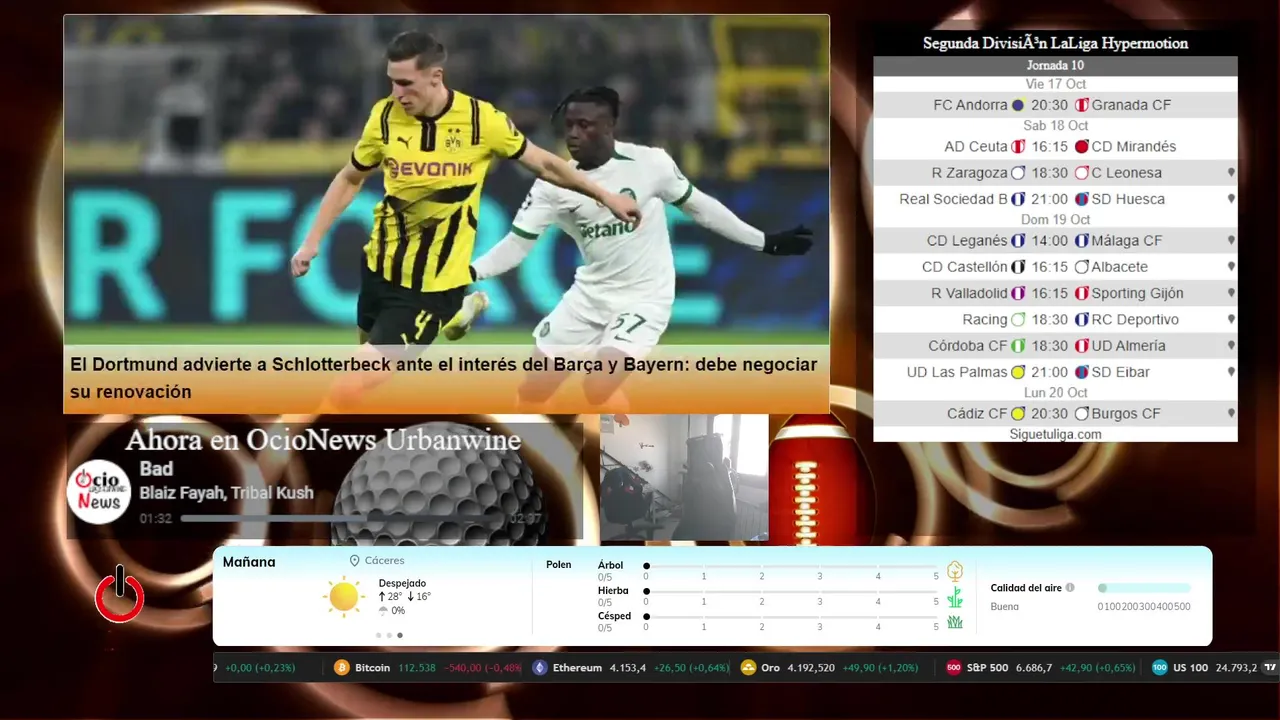Click the news photo of Dortmund player
This screenshot has height=720, width=1280.
point(446,180)
